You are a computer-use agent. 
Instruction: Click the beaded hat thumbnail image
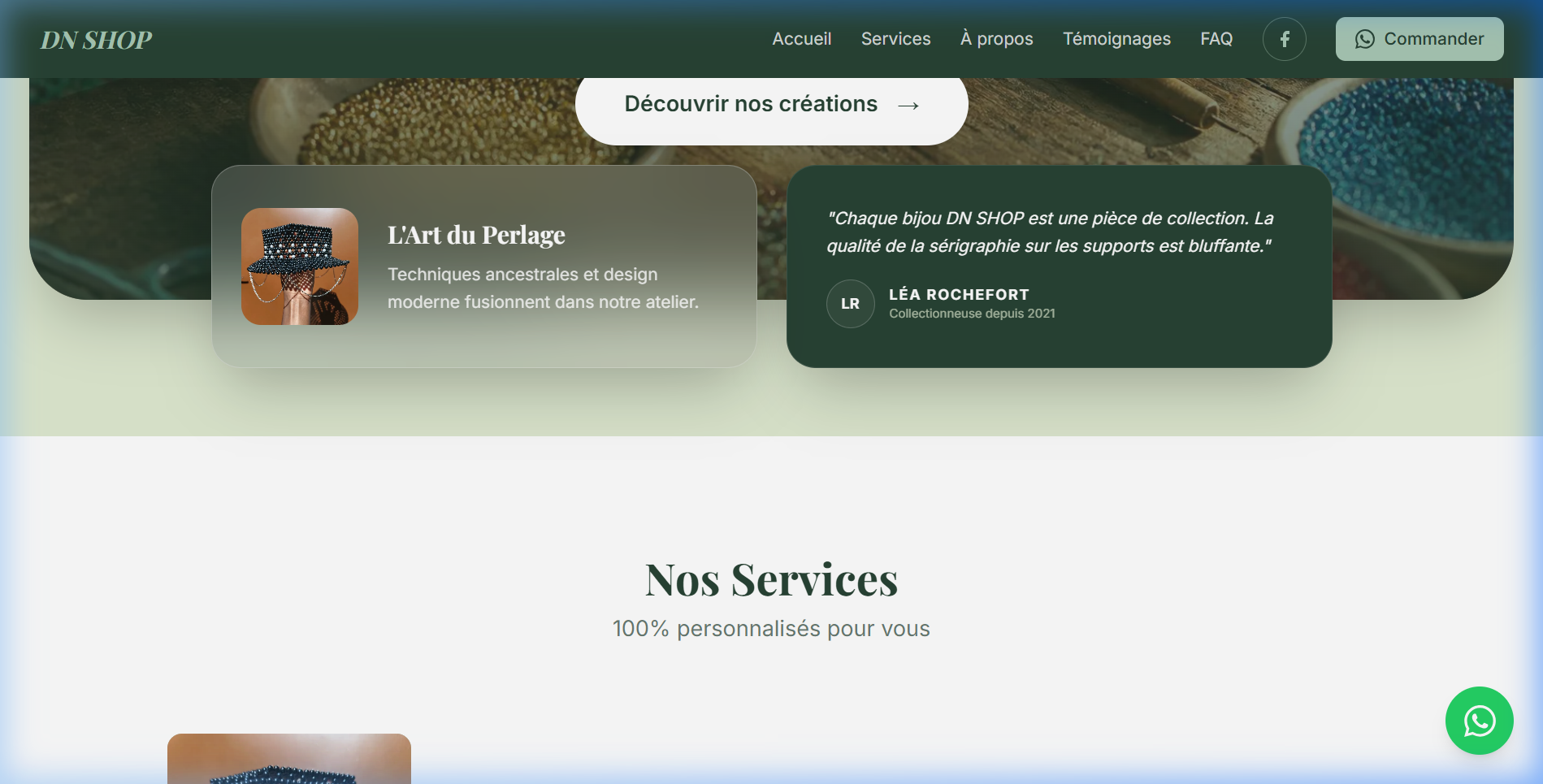[x=300, y=266]
